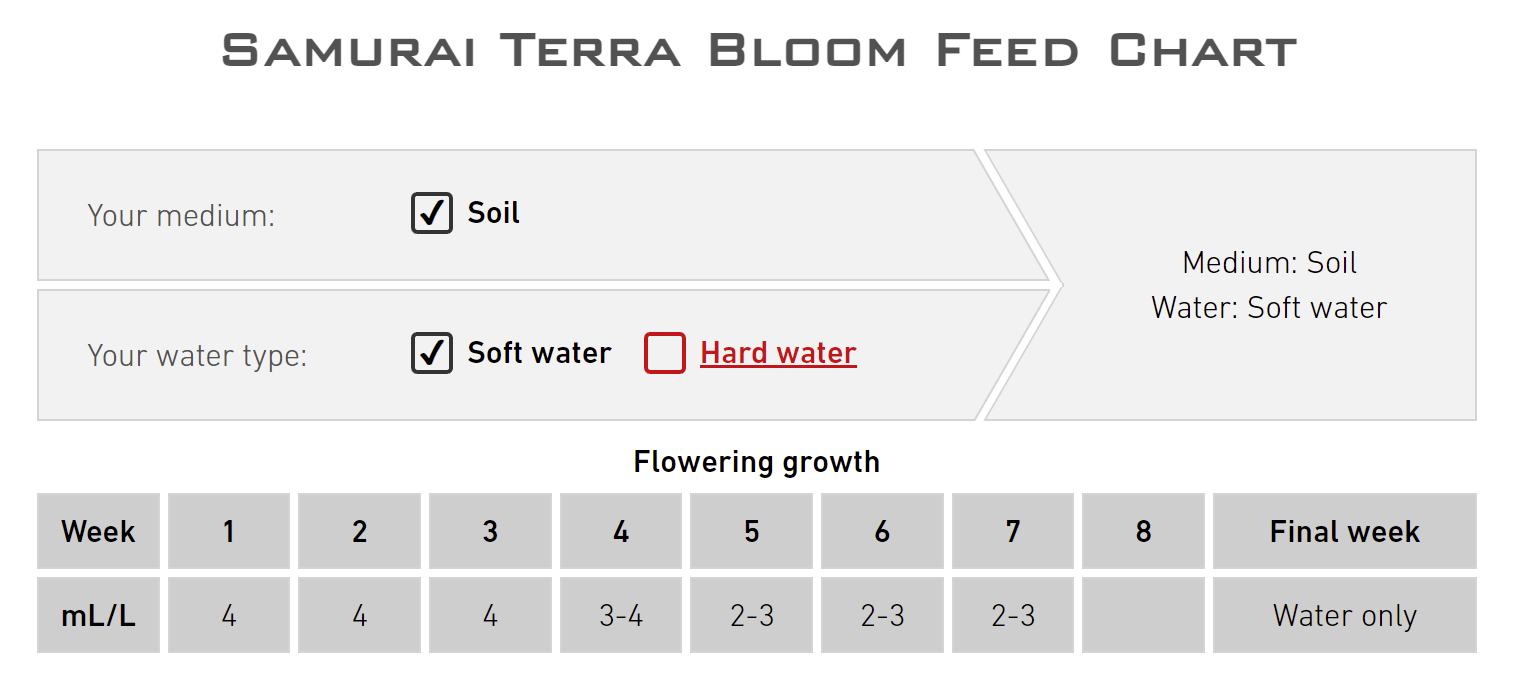This screenshot has height=697, width=1520.
Task: Select the Week 8 column header
Action: [1143, 531]
